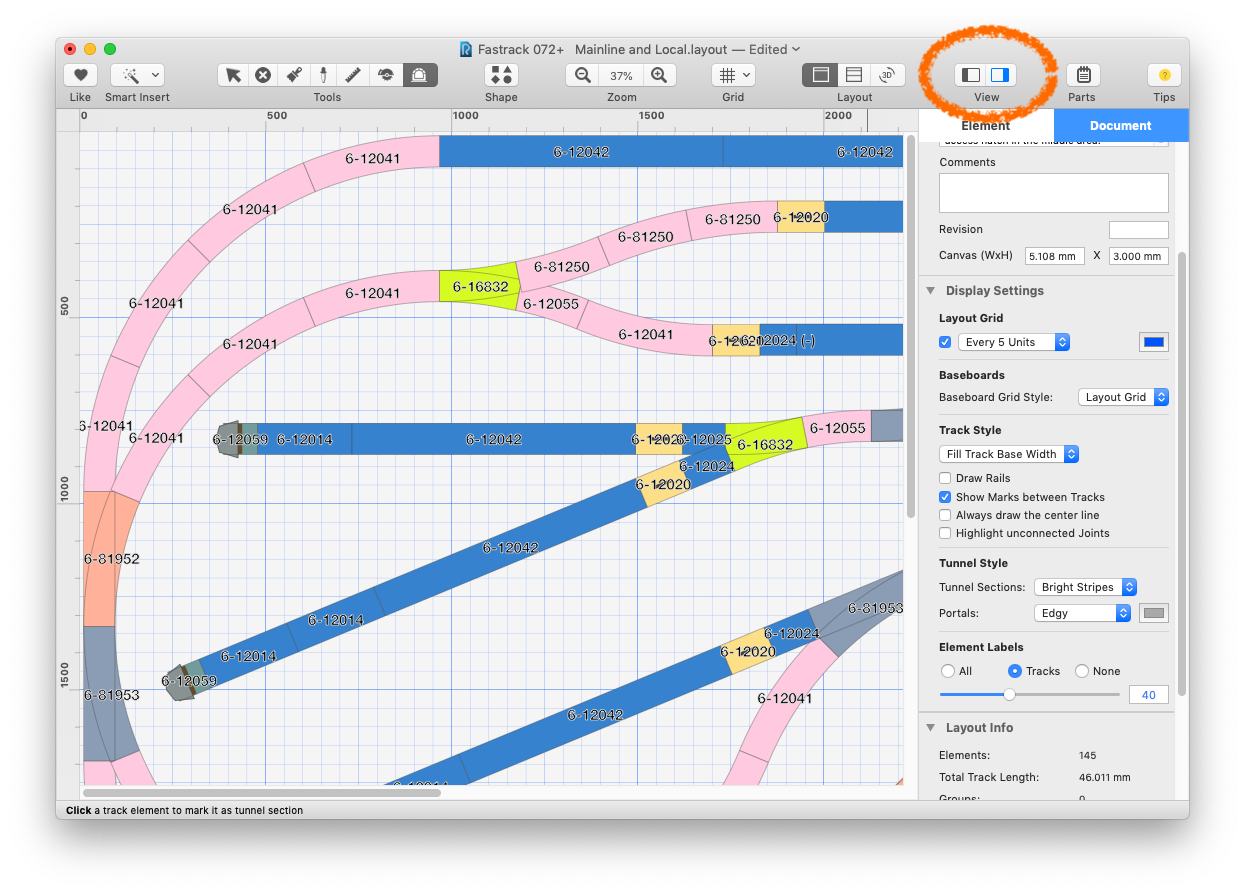The width and height of the screenshot is (1245, 893).
Task: Uncheck Show Marks between Tracks
Action: (x=945, y=497)
